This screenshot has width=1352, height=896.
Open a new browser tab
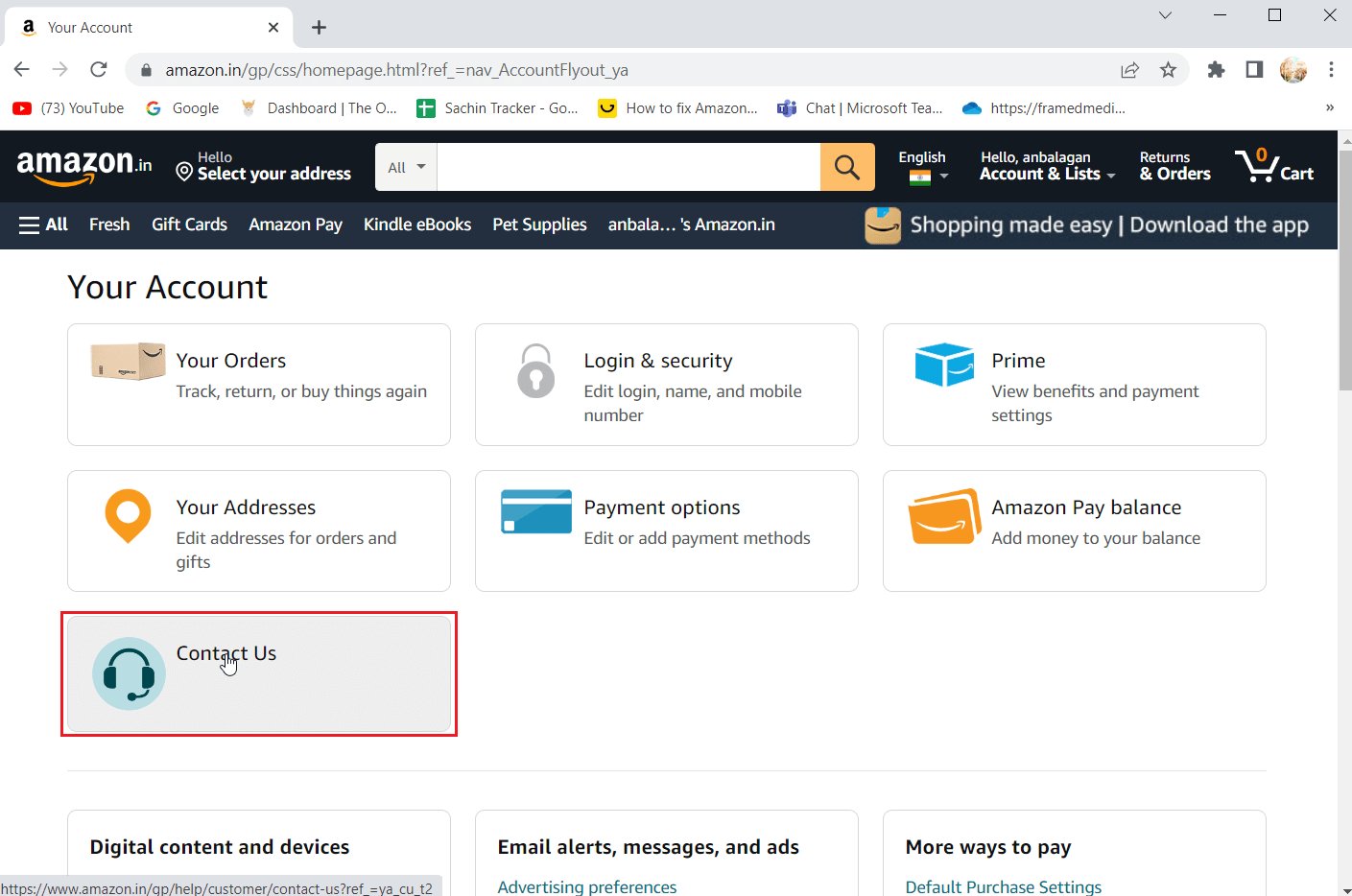click(x=320, y=27)
